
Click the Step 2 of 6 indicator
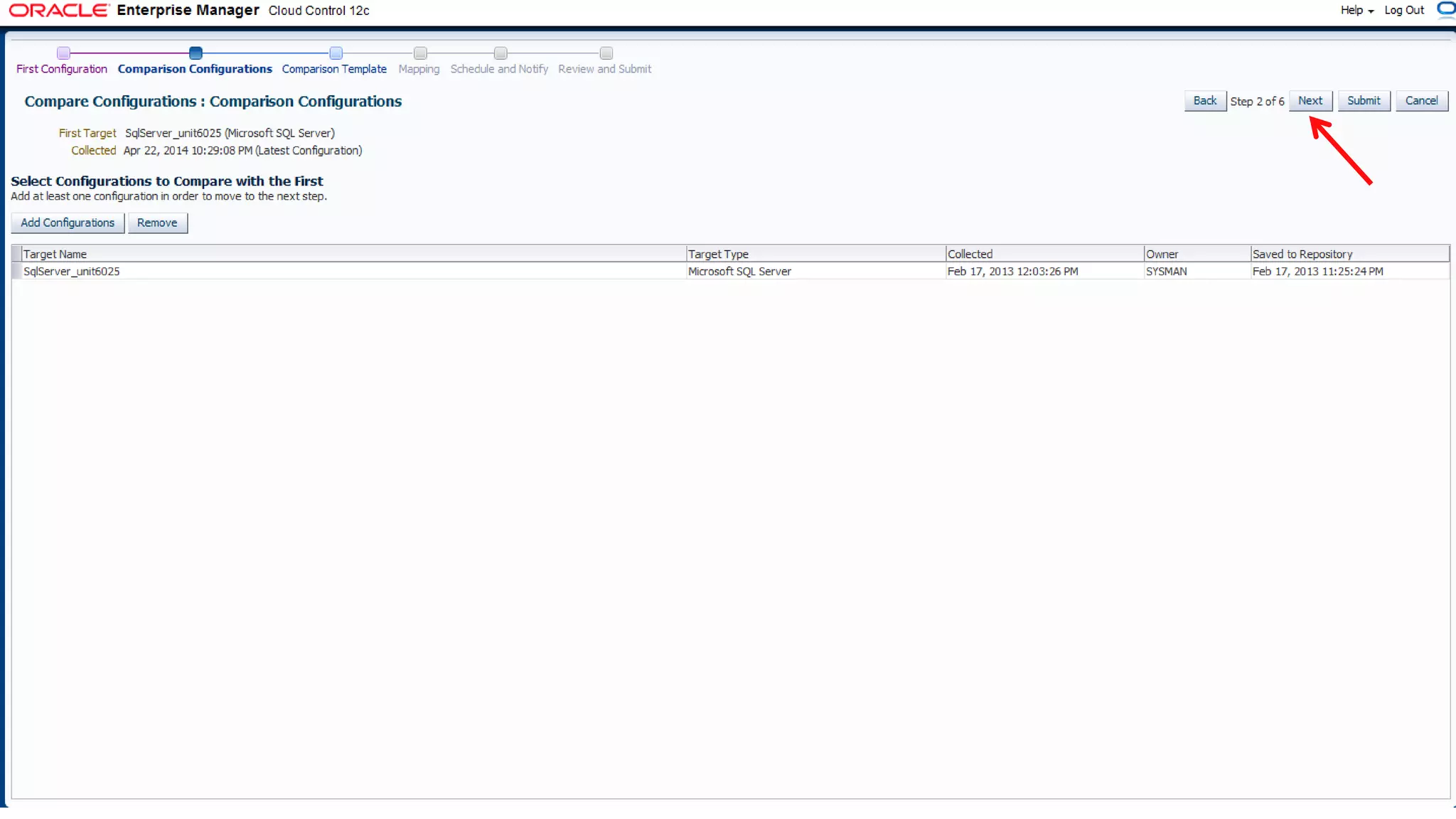[1257, 102]
